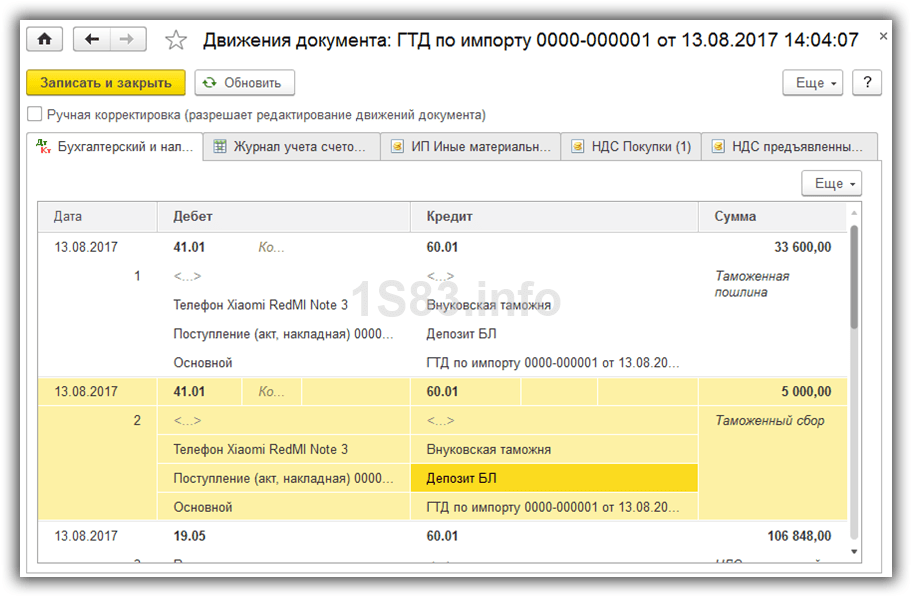The height and width of the screenshot is (597, 912).
Task: Click scrollbar down arrow
Action: click(x=854, y=552)
